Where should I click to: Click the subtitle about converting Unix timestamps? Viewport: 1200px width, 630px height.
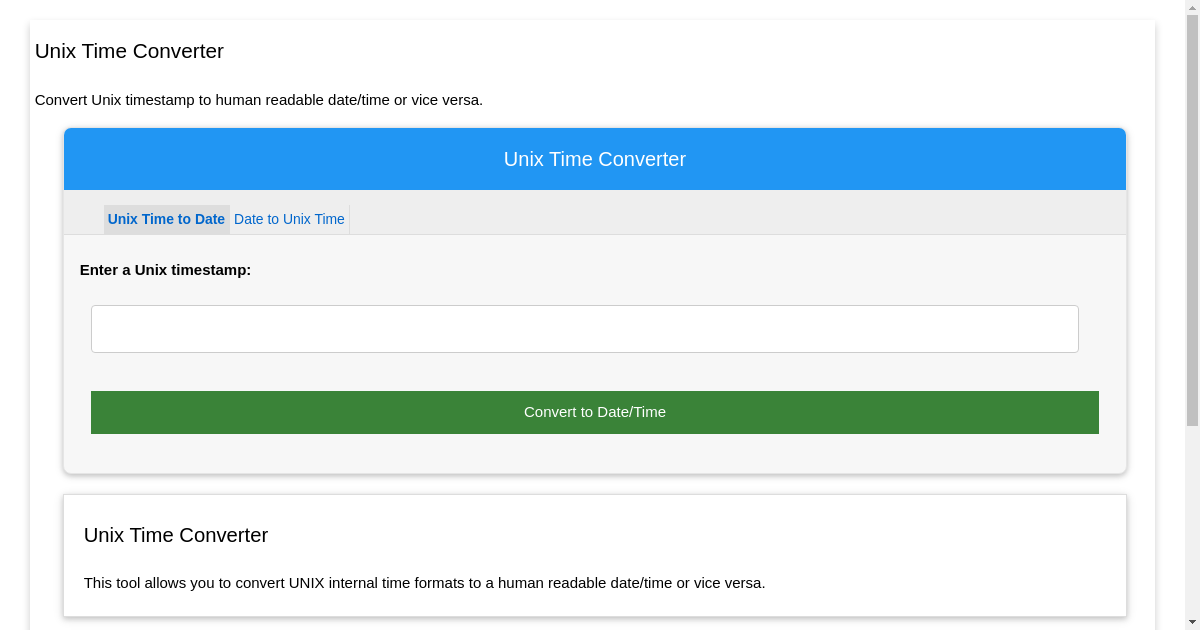point(259,100)
